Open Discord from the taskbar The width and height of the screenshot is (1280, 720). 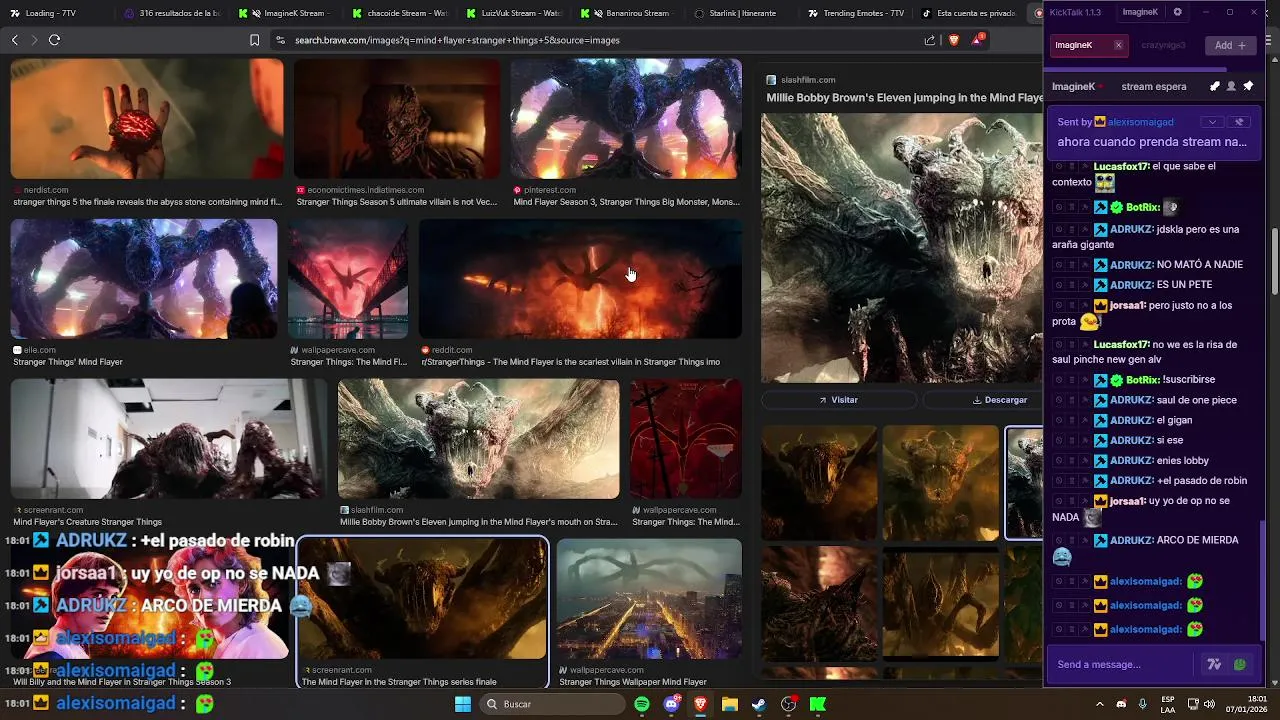pos(672,704)
